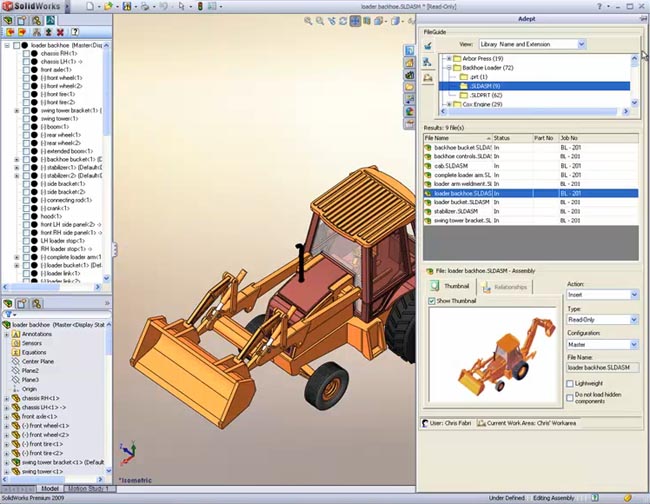650x504 pixels.
Task: Click the top component tree vertical scrollbar
Action: pyautogui.click(x=107, y=162)
